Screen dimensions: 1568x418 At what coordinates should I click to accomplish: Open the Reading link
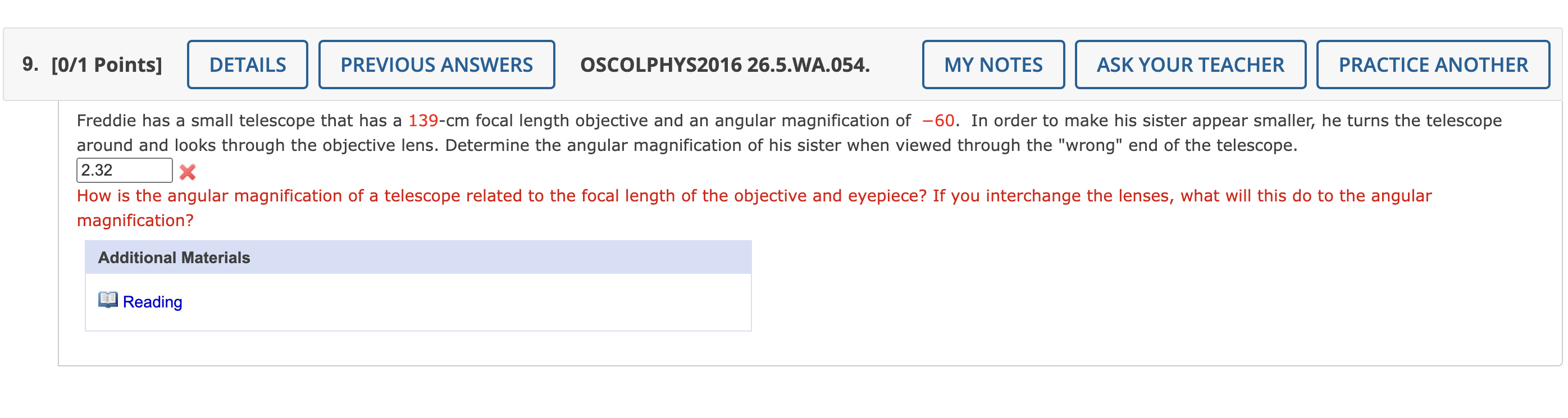click(152, 301)
